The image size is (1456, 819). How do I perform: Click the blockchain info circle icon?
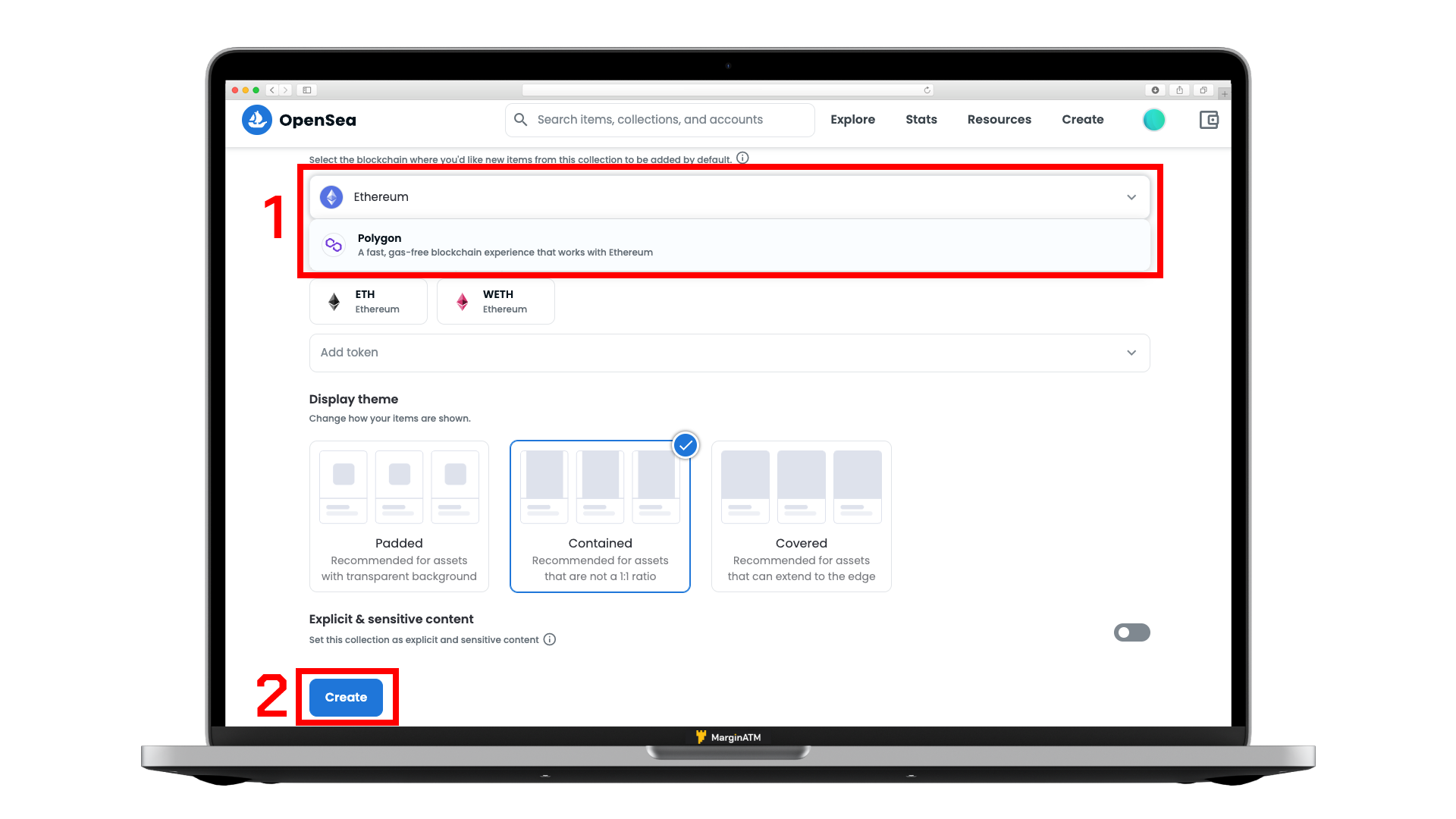pos(742,158)
